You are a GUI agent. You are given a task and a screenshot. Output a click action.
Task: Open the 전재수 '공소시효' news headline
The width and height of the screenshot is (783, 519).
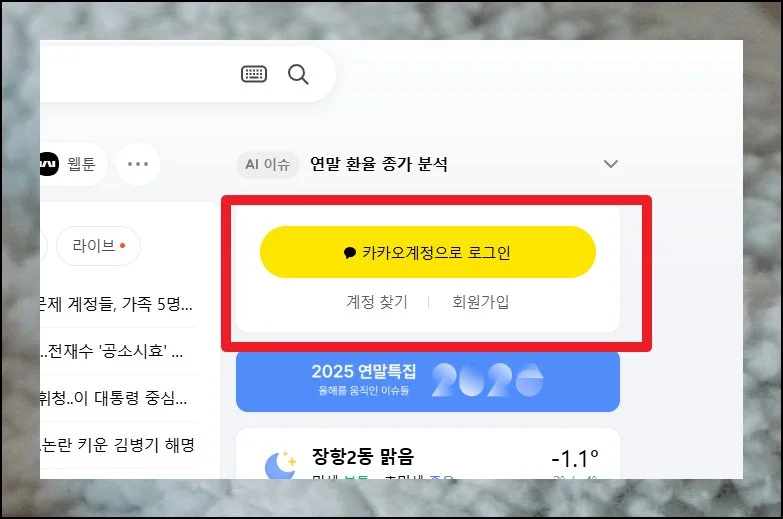coord(112,351)
